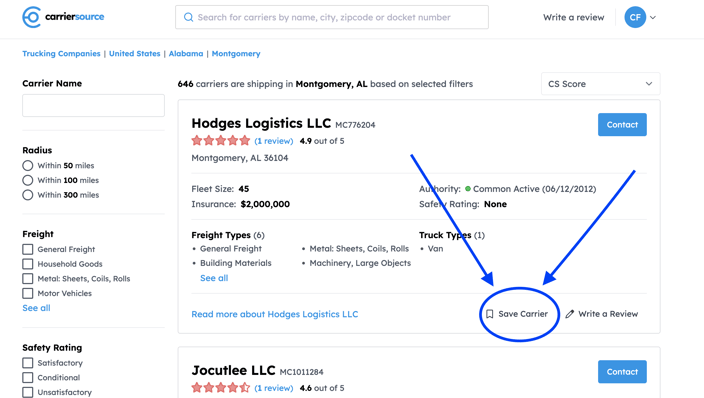
Task: Click Building Materials freight type
Action: click(x=236, y=263)
